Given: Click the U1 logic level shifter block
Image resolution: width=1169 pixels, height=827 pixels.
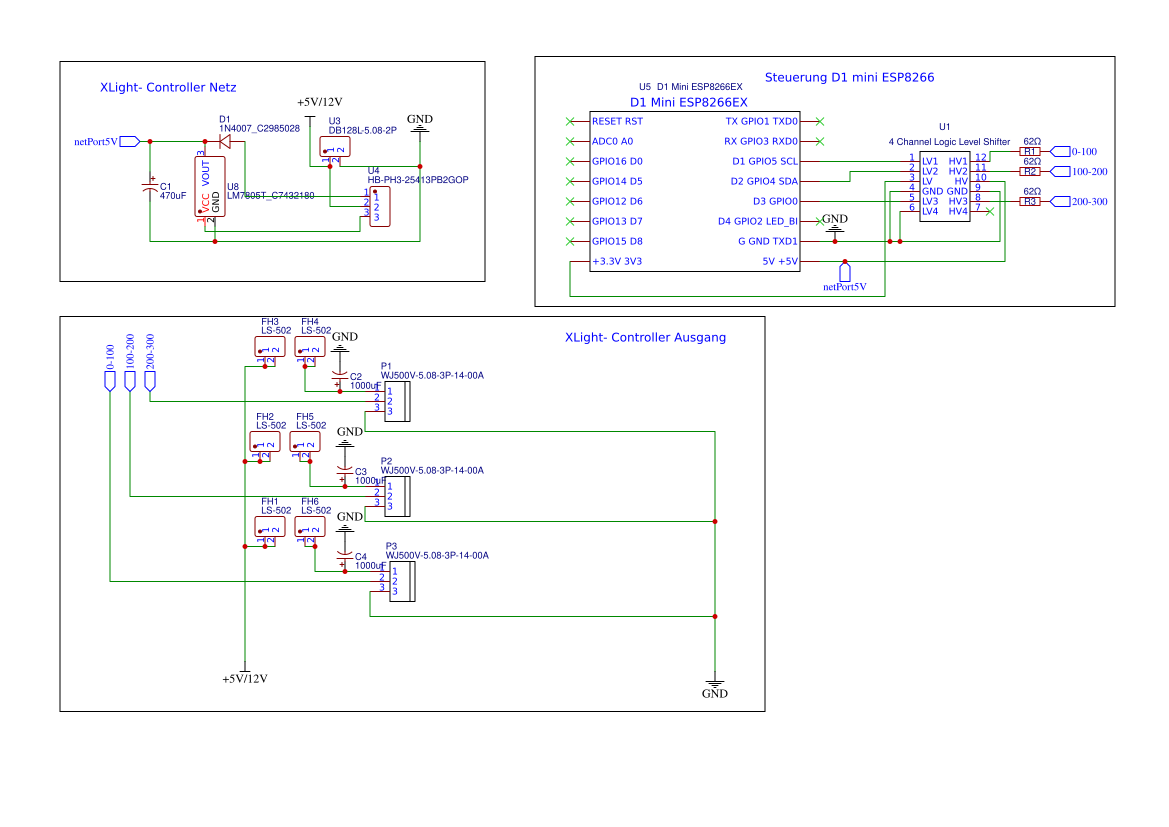Looking at the screenshot, I should coord(945,186).
